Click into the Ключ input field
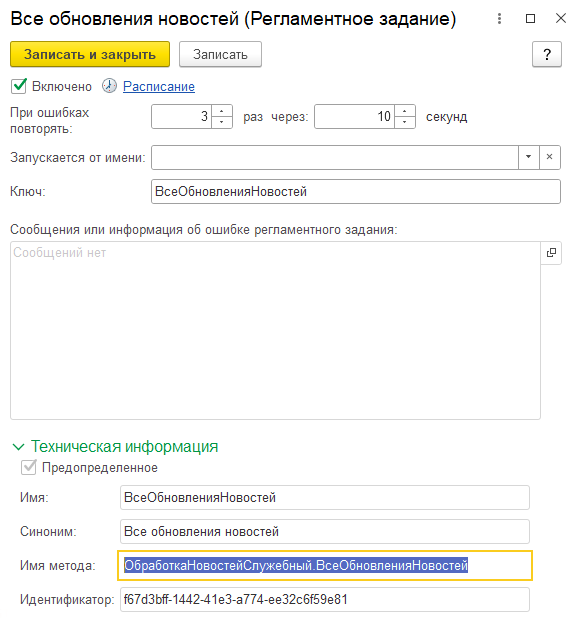 pyautogui.click(x=356, y=192)
